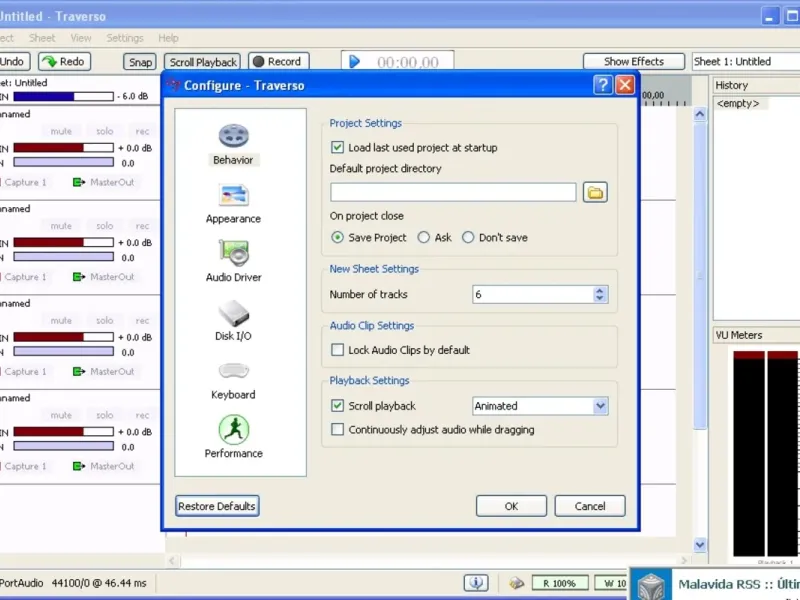Click the Show Effects button
Screen dimensions: 800x600
(x=634, y=62)
